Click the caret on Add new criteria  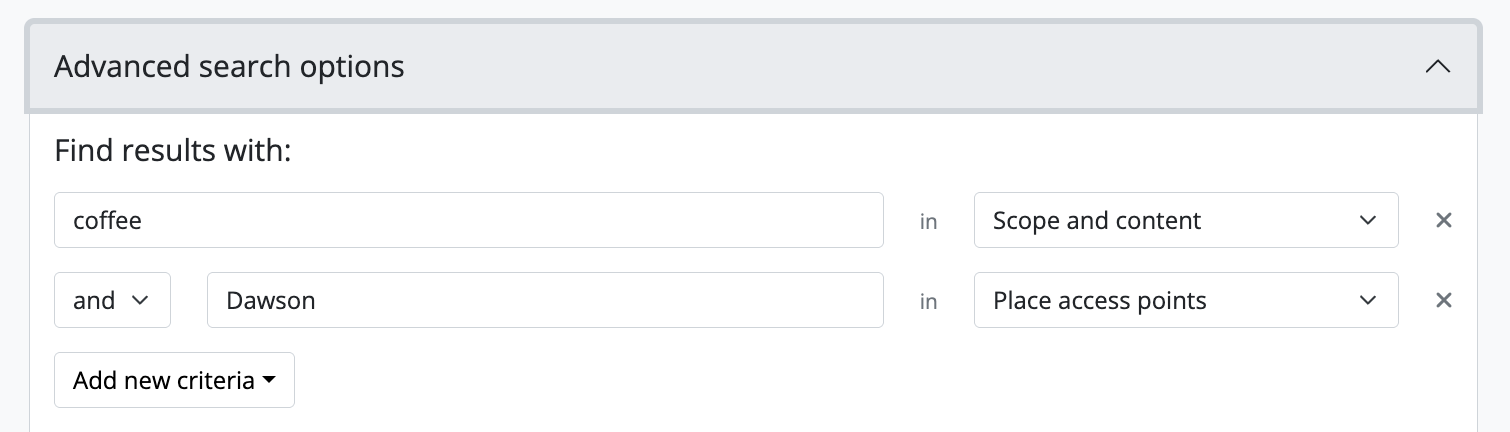coord(269,381)
